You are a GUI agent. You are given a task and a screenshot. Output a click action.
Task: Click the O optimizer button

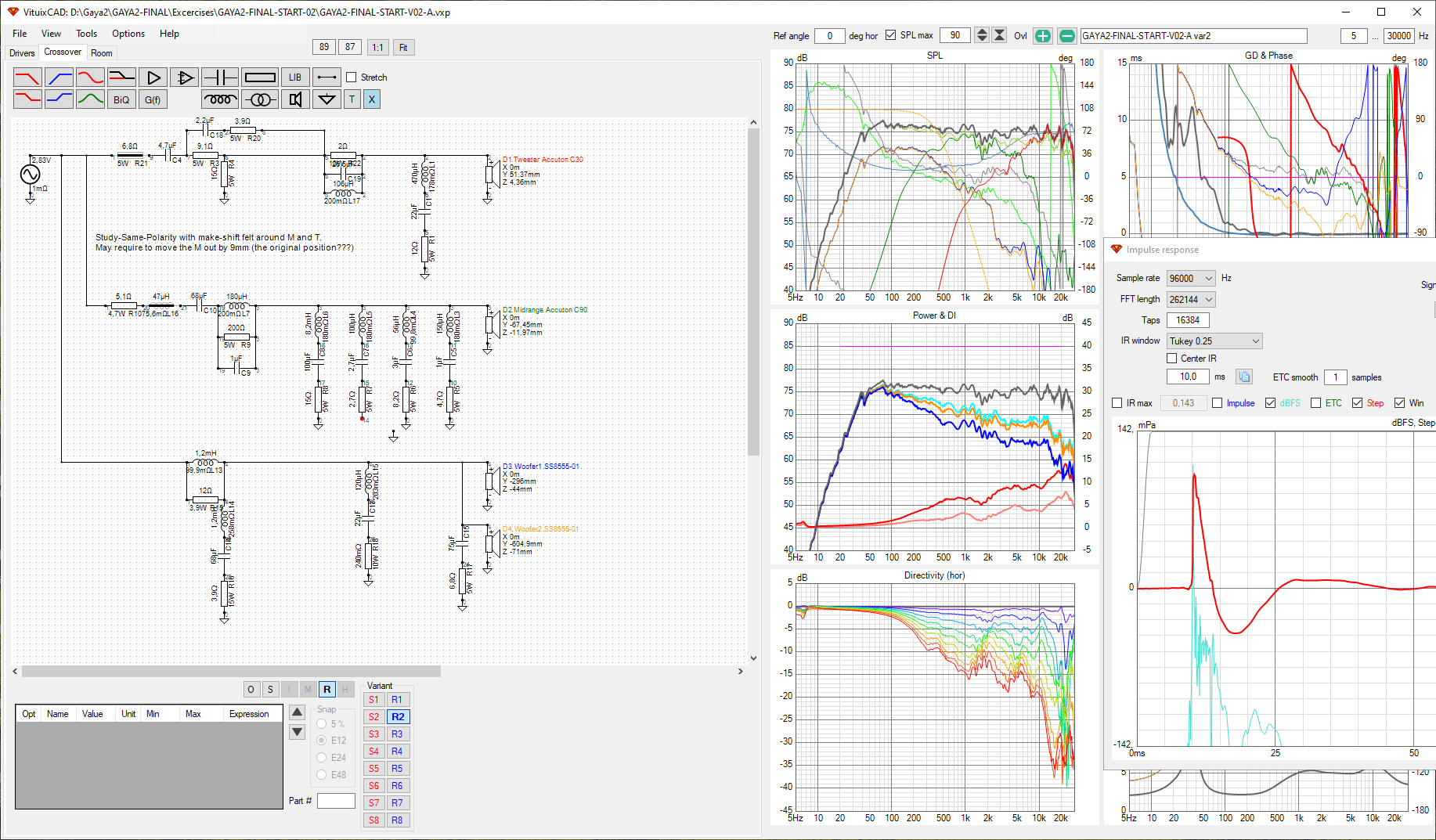pyautogui.click(x=251, y=689)
